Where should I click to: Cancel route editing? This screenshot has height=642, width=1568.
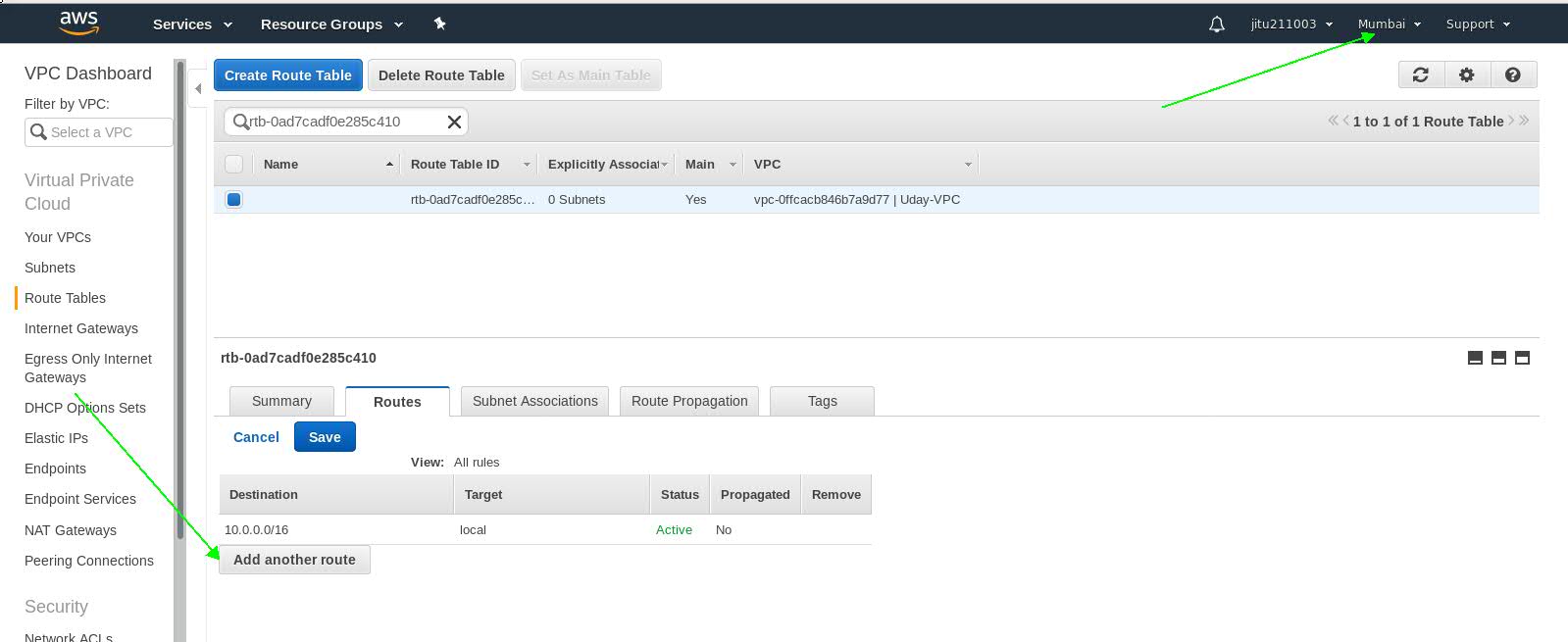click(x=256, y=437)
